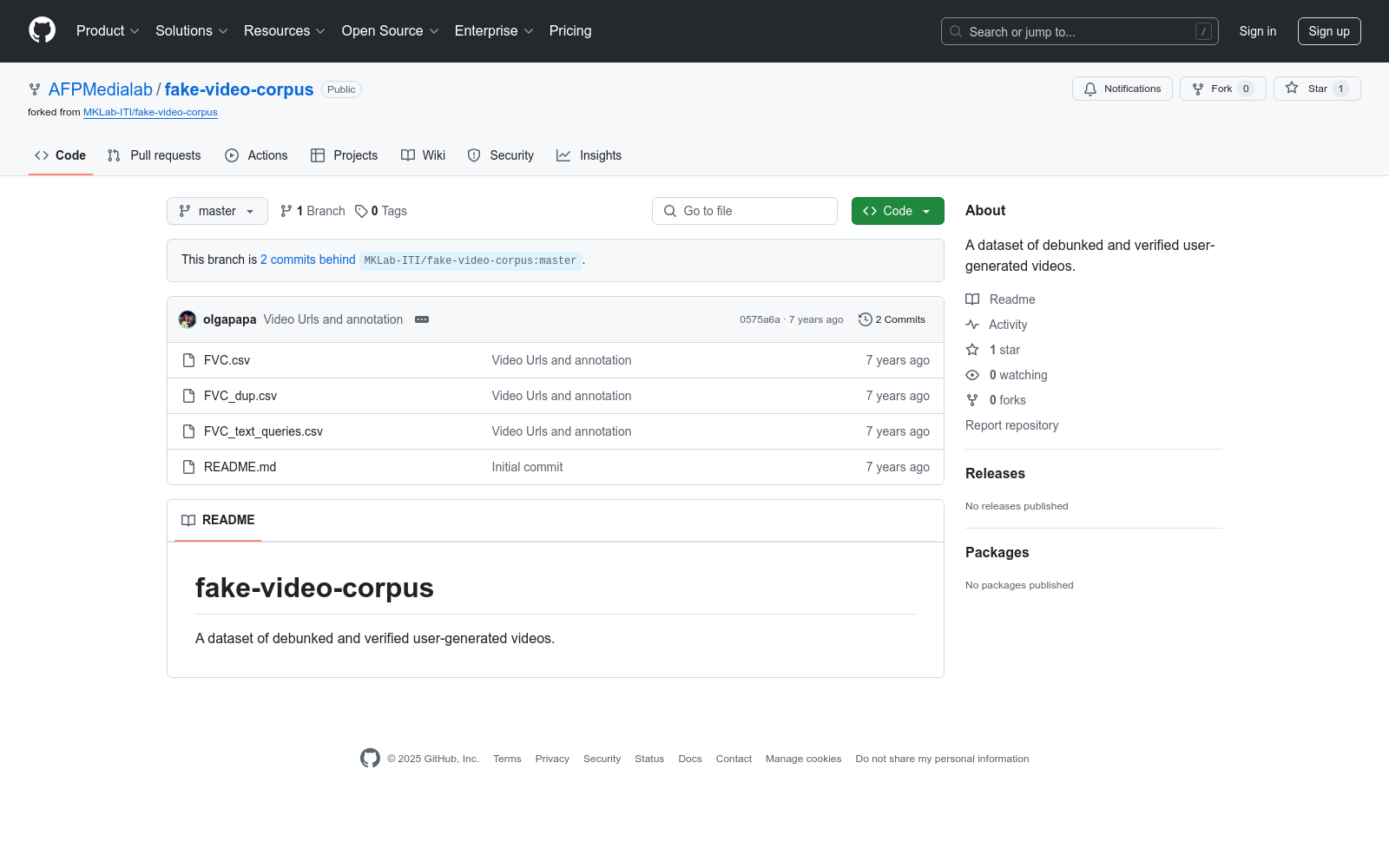Switch to Pull requests tab

tap(154, 155)
